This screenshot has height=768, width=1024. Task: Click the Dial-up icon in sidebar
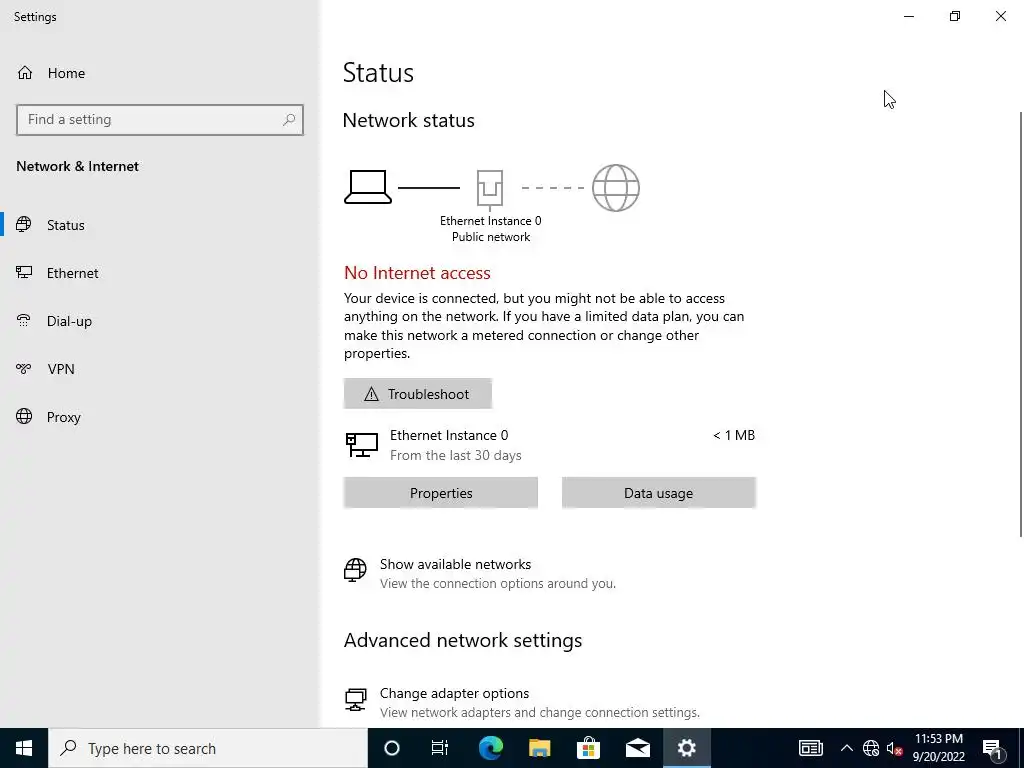point(24,321)
